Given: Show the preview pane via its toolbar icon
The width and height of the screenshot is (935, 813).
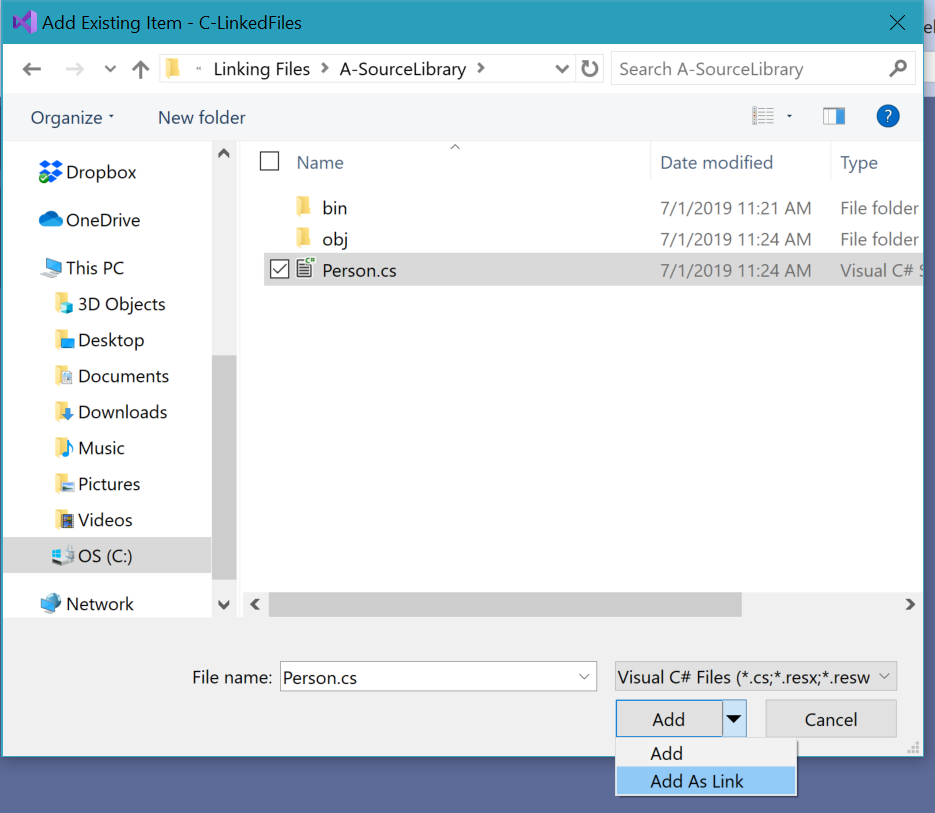Looking at the screenshot, I should click(x=833, y=116).
